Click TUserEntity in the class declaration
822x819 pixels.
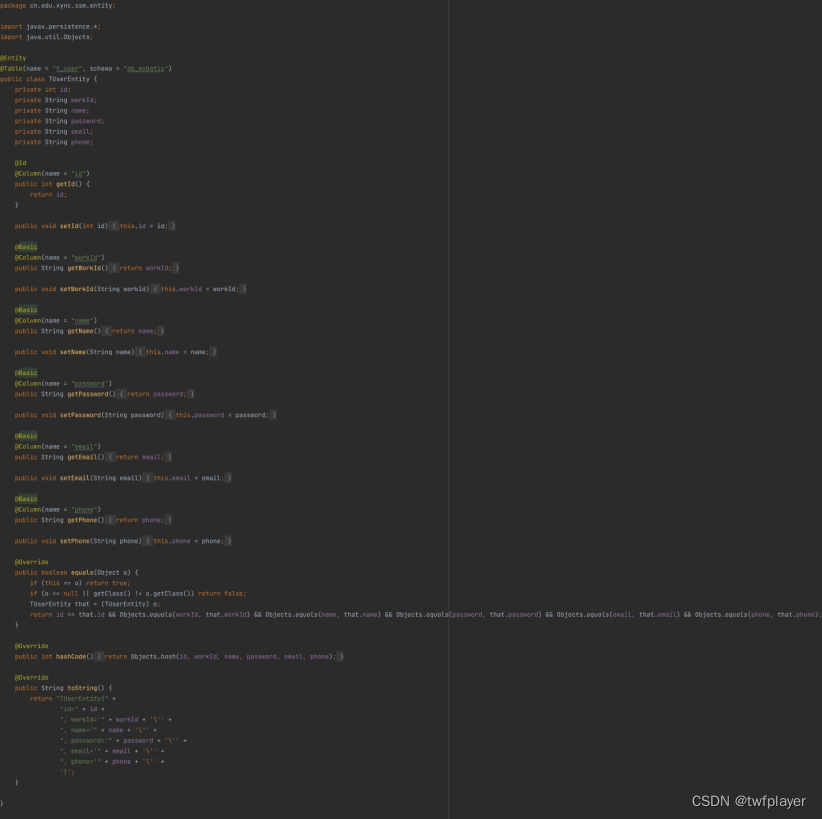point(69,79)
